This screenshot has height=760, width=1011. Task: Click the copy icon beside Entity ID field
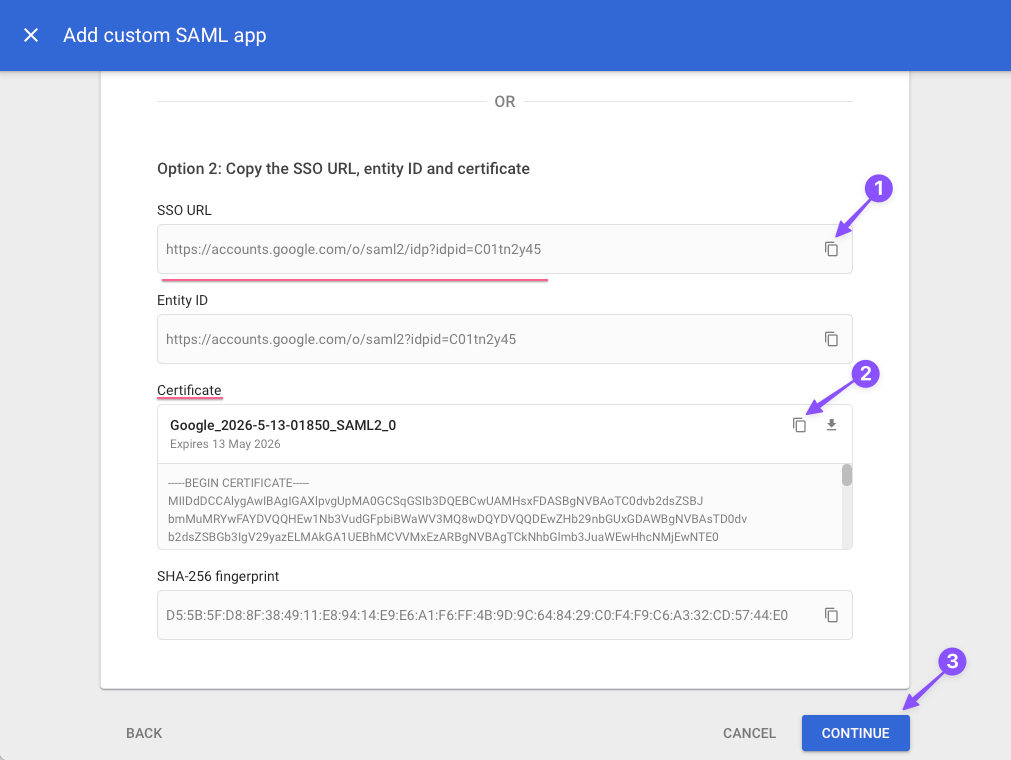(x=831, y=339)
